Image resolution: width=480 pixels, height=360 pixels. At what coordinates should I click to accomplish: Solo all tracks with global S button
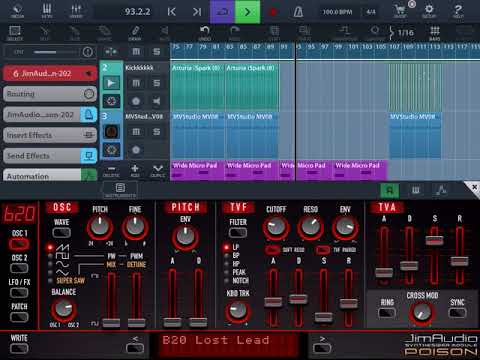pyautogui.click(x=156, y=52)
